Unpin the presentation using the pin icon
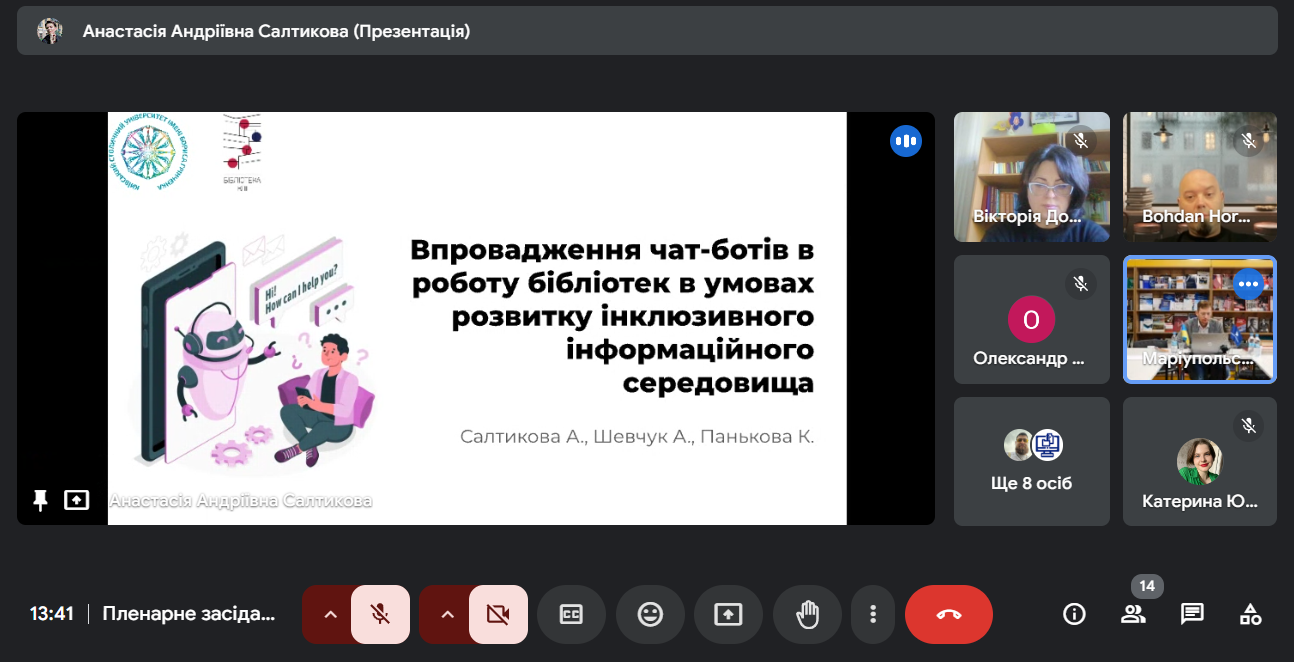 (x=40, y=500)
